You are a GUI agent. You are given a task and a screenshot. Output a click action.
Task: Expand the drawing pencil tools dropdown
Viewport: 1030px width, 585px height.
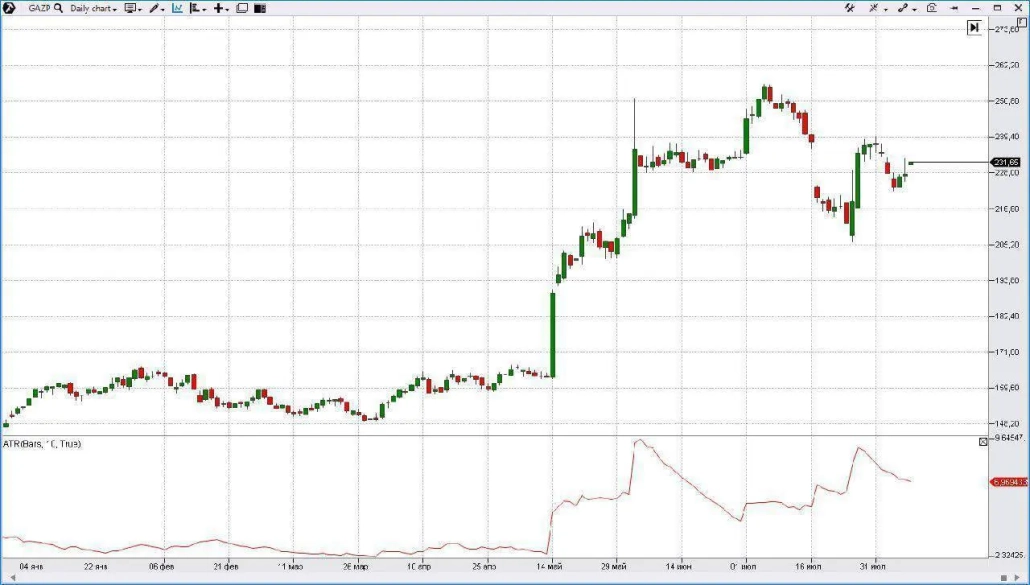click(157, 8)
